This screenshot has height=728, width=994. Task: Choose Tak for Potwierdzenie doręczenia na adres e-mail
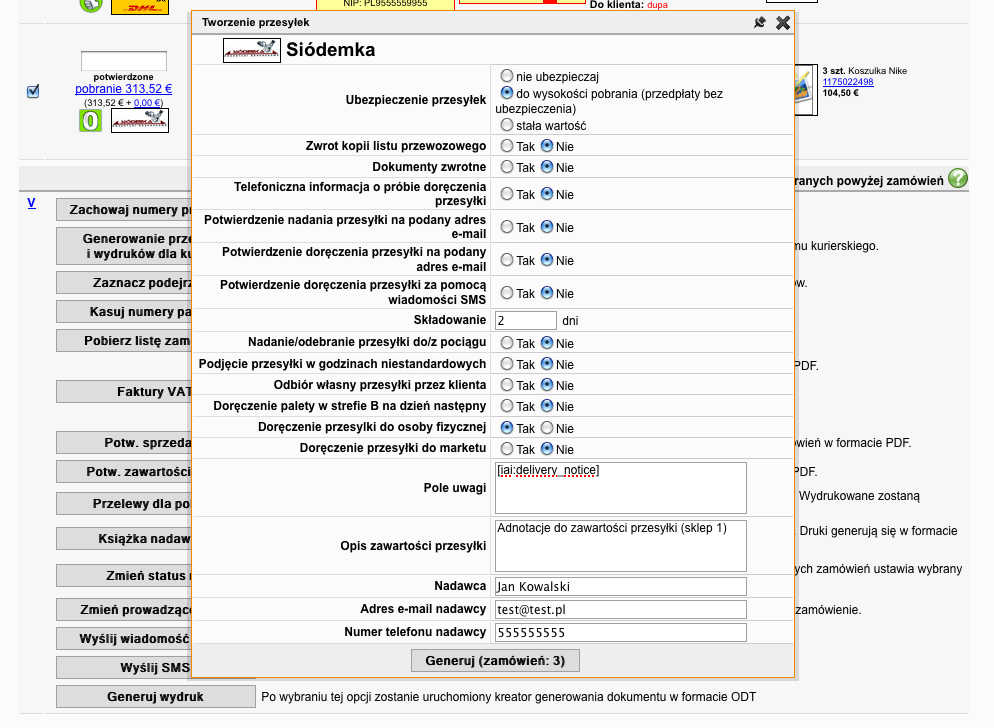(x=507, y=260)
